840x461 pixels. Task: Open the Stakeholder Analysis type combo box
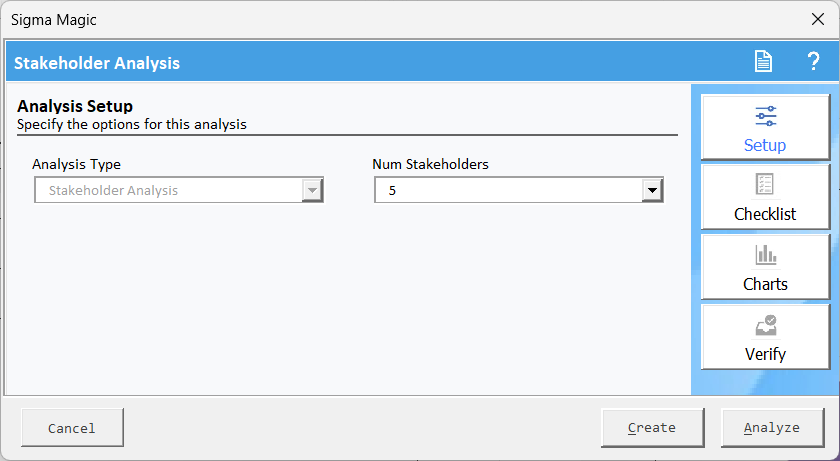pos(179,190)
